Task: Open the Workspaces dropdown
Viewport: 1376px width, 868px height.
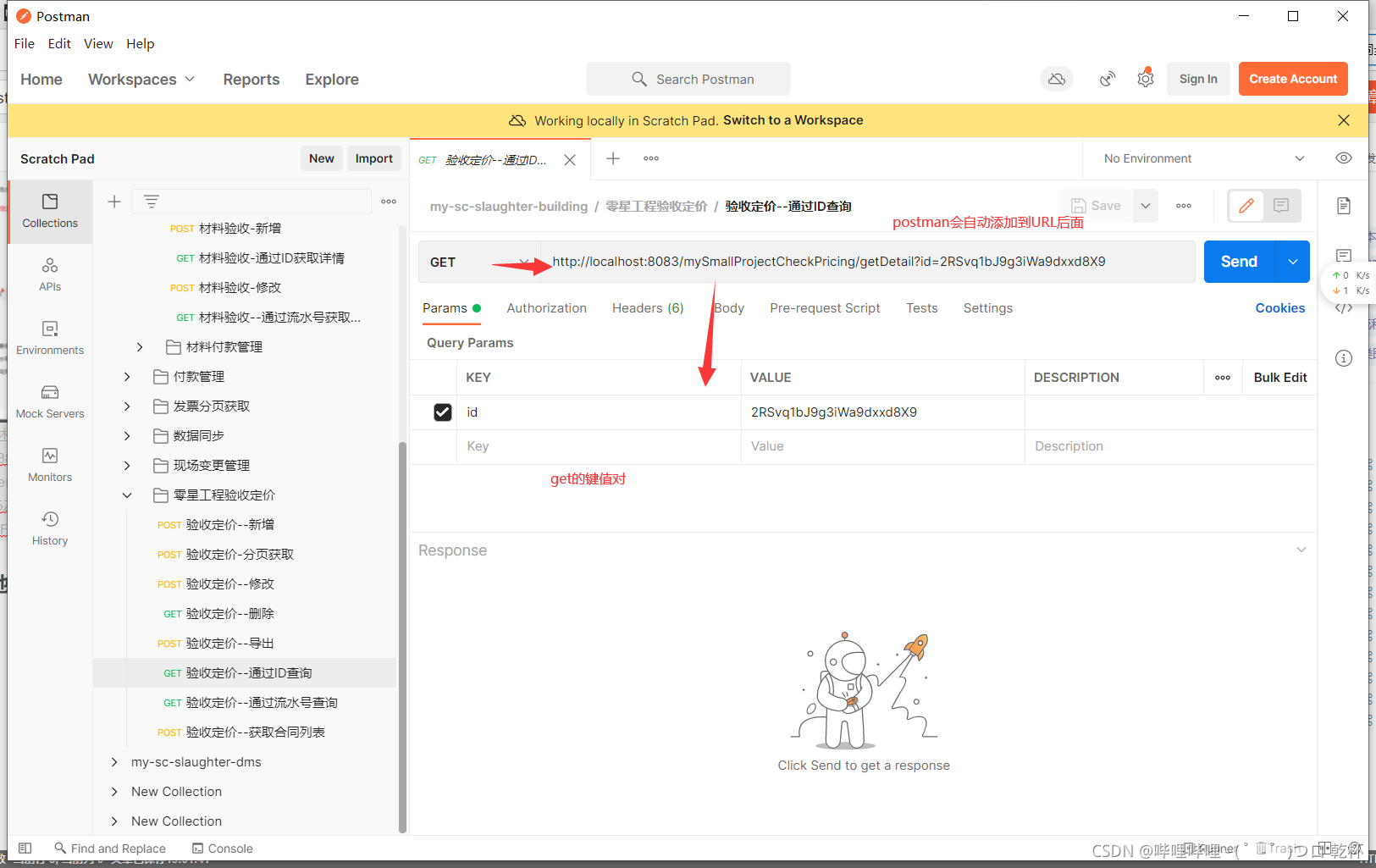Action: [x=141, y=79]
